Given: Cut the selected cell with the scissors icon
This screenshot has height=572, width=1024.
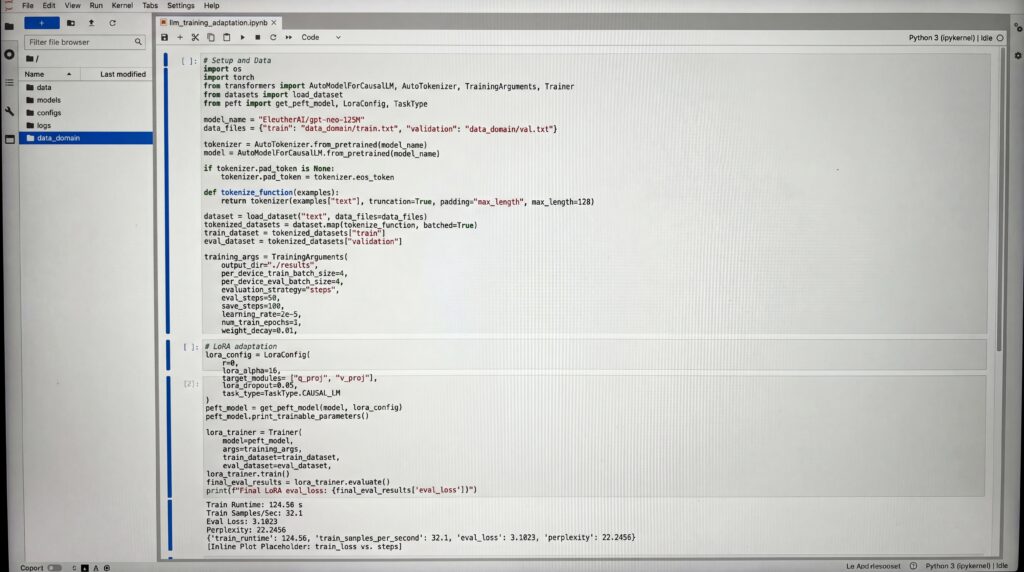Looking at the screenshot, I should (x=195, y=37).
